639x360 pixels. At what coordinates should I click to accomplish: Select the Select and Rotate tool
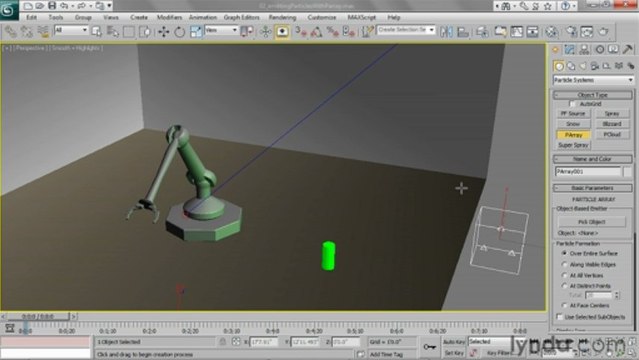point(180,31)
